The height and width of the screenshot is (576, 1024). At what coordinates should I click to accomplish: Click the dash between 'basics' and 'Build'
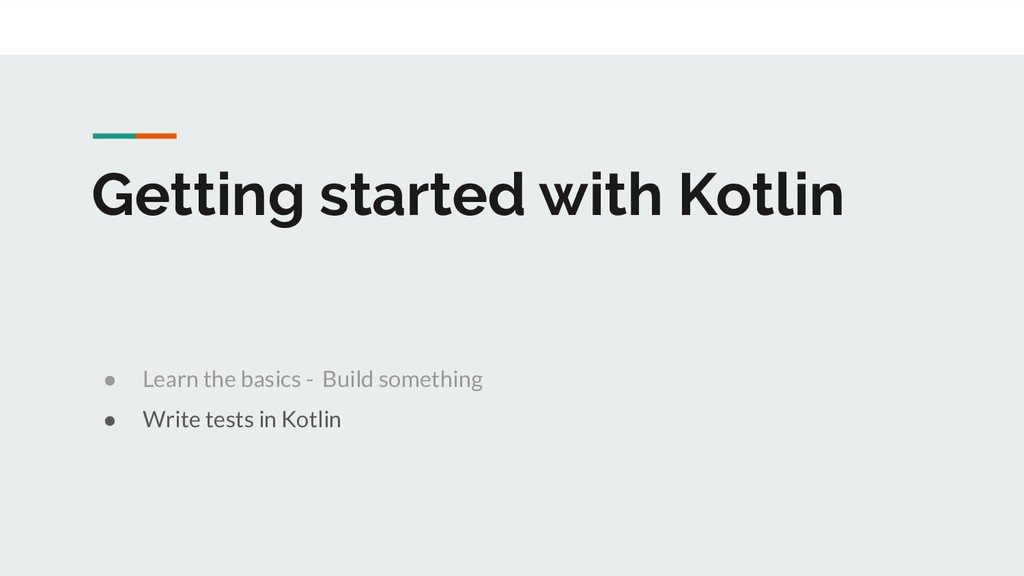point(310,381)
